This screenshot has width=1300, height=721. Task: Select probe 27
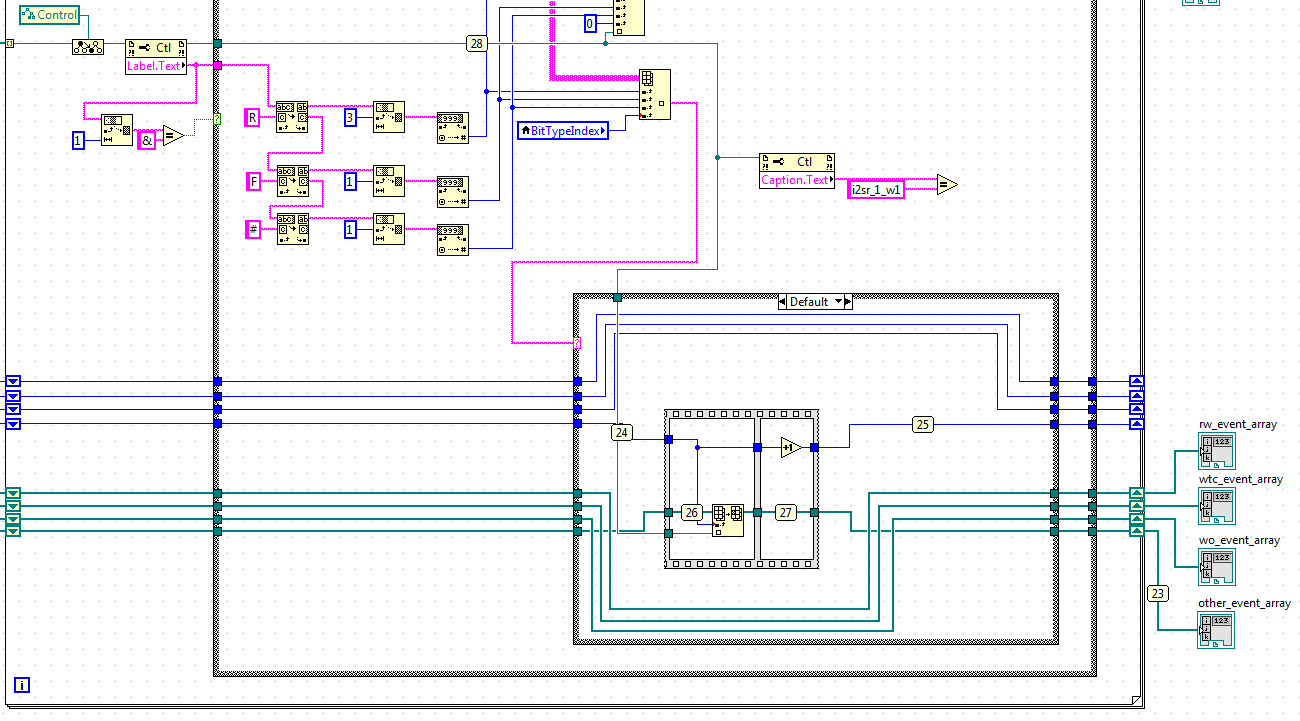(x=786, y=513)
